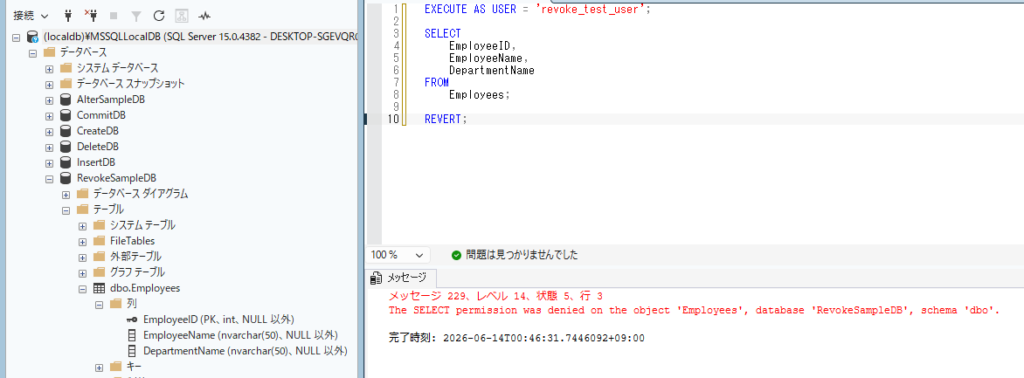Click the CommitDB database cylinder icon
1024x378 pixels.
[x=65, y=115]
